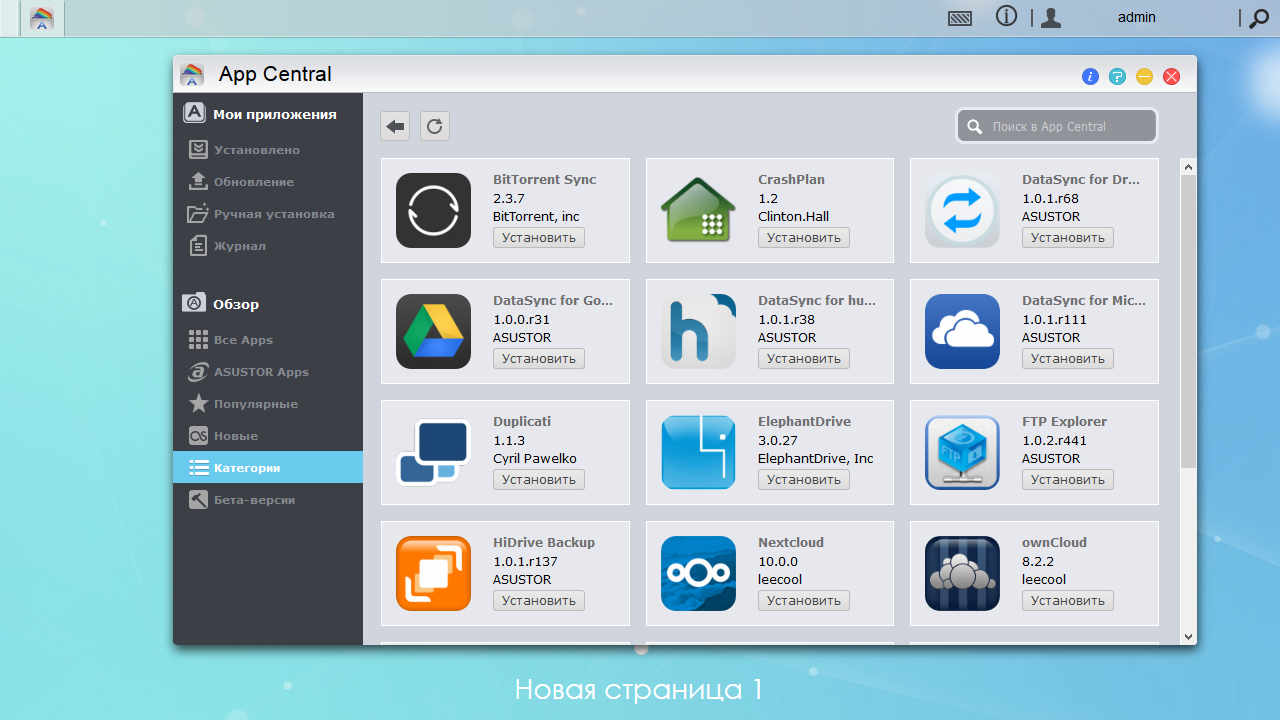This screenshot has width=1280, height=720.
Task: Install DataSync for hubiC with Установить
Action: point(804,359)
